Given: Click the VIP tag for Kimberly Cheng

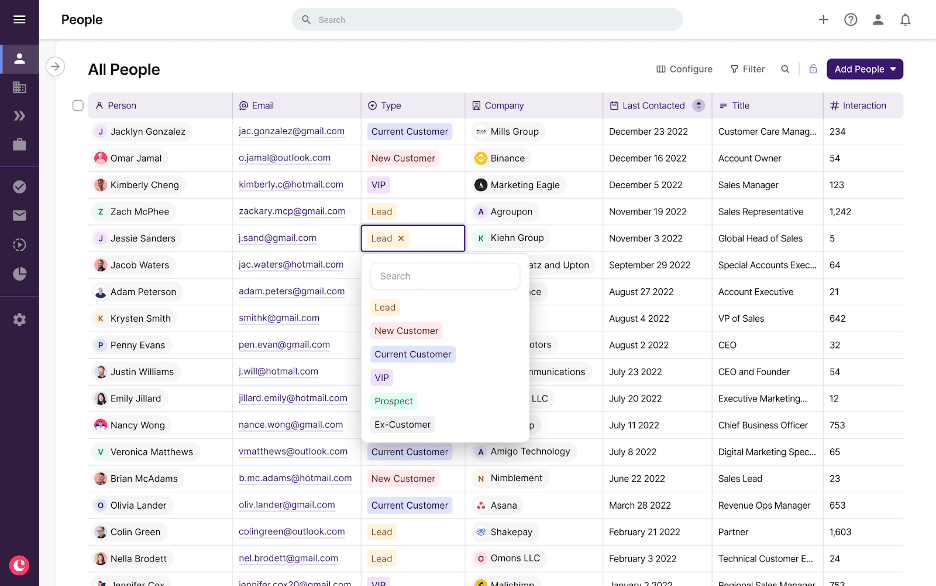Looking at the screenshot, I should coord(378,185).
